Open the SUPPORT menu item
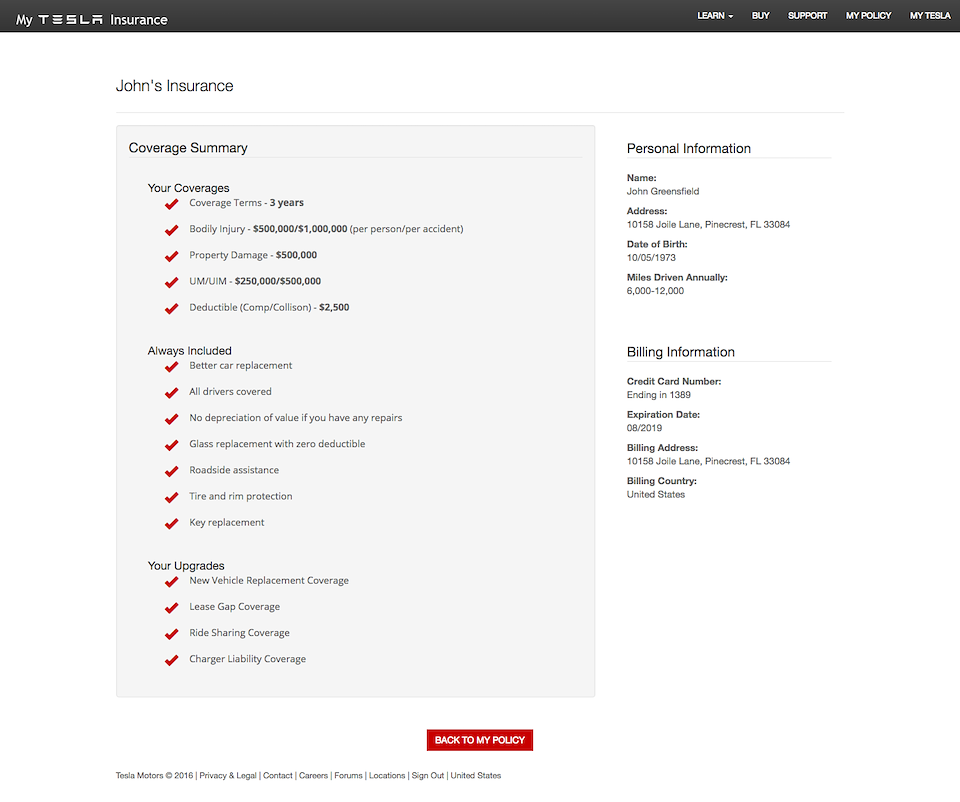 (x=807, y=16)
